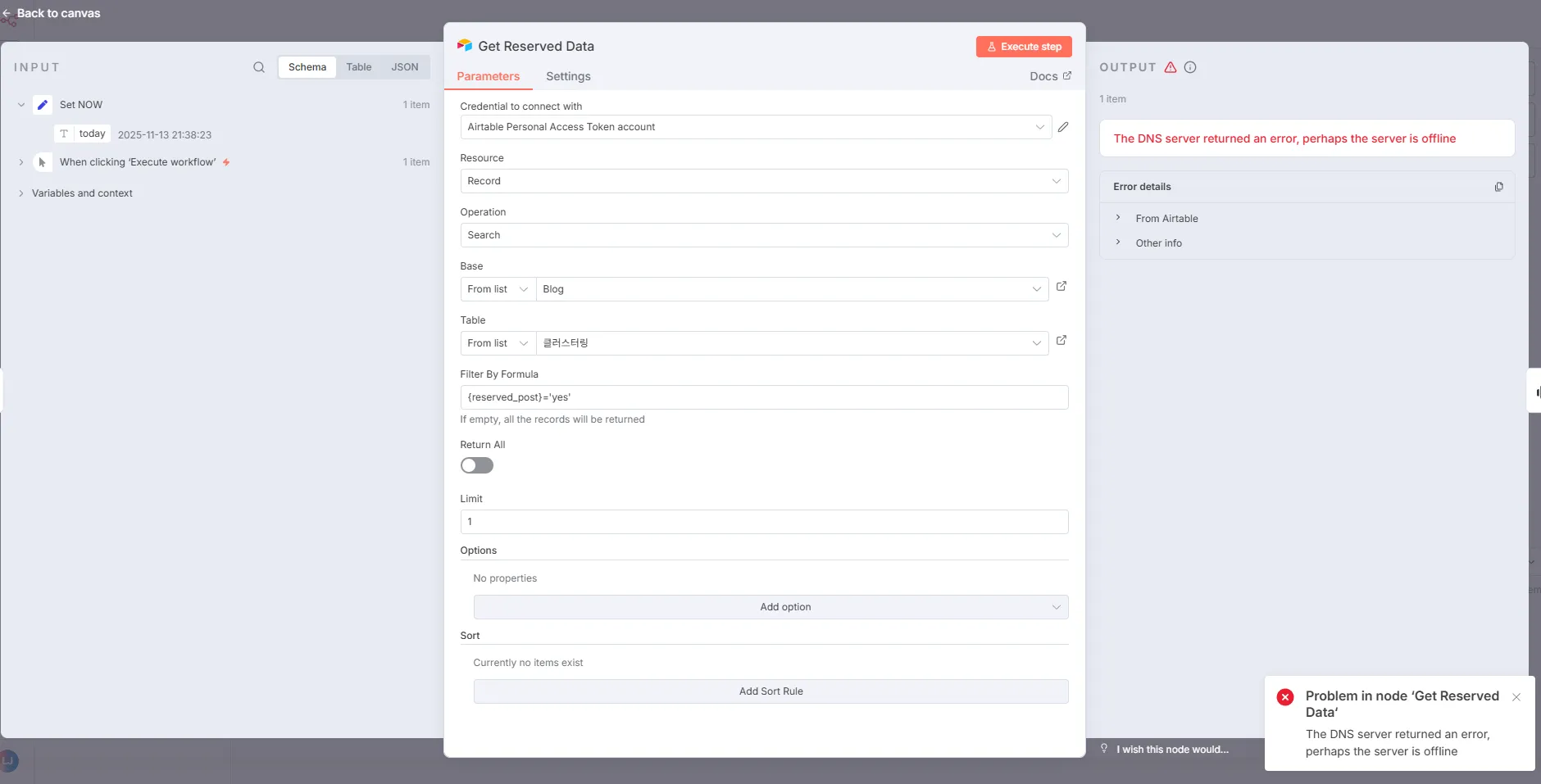Switch input view to JSON tab
This screenshot has width=1541, height=784.
click(404, 67)
